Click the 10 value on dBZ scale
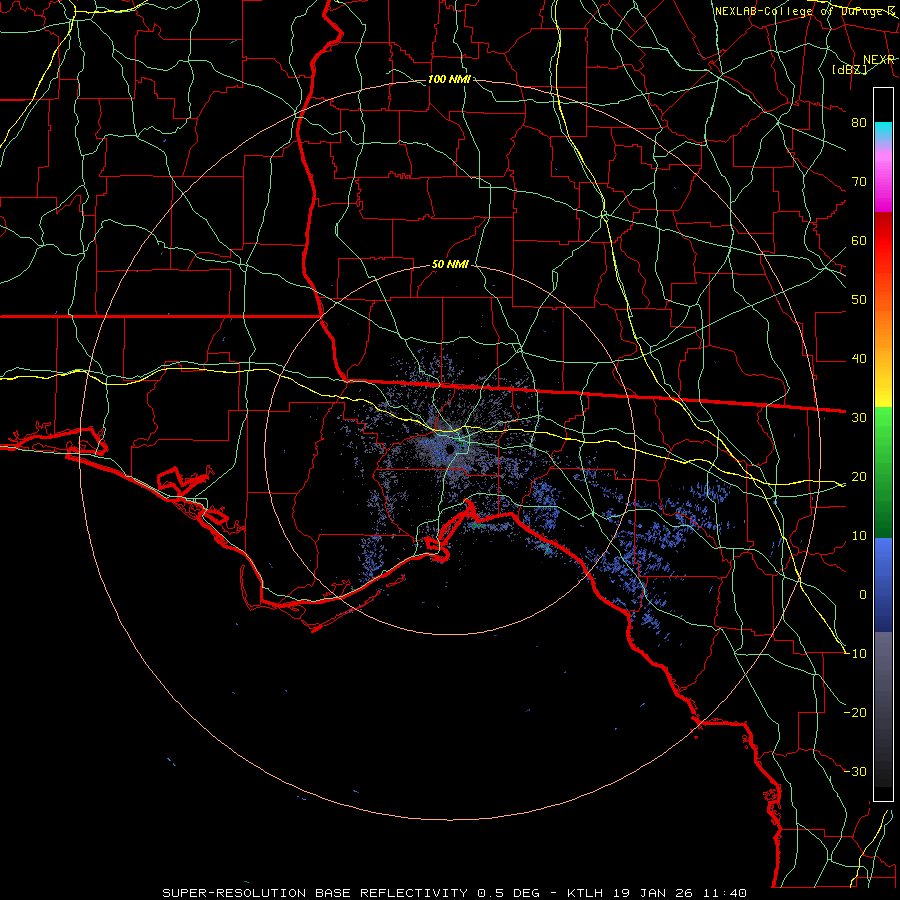This screenshot has height=900, width=900. [859, 536]
